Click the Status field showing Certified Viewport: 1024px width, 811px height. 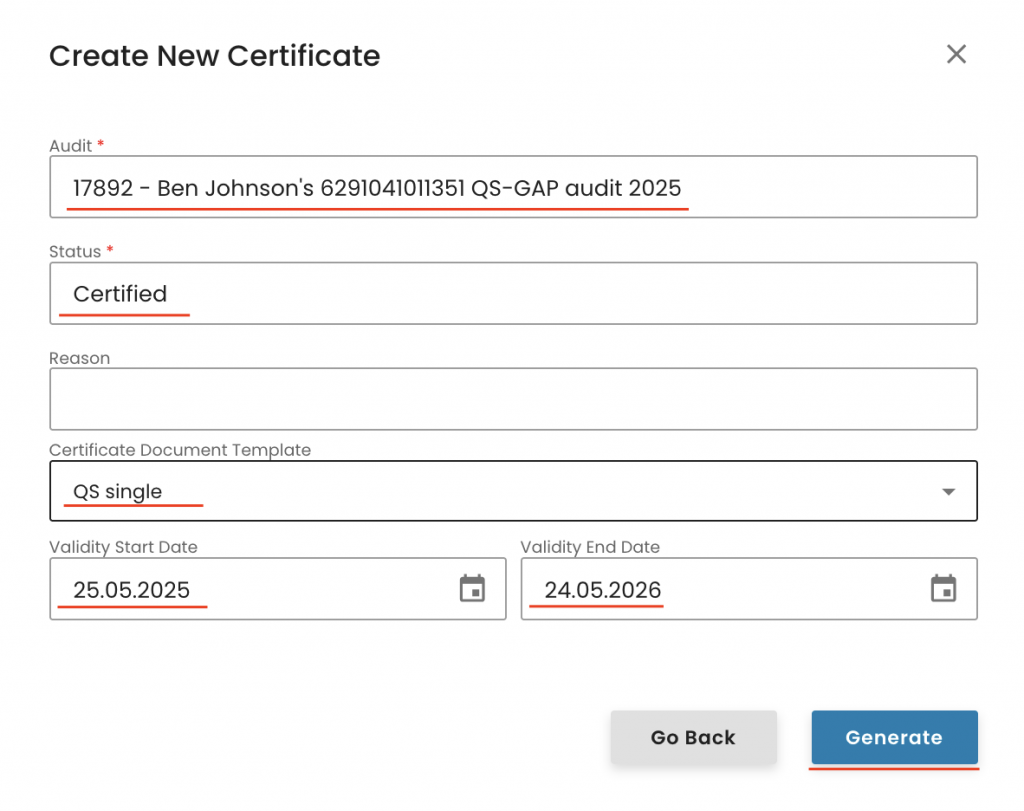512,293
